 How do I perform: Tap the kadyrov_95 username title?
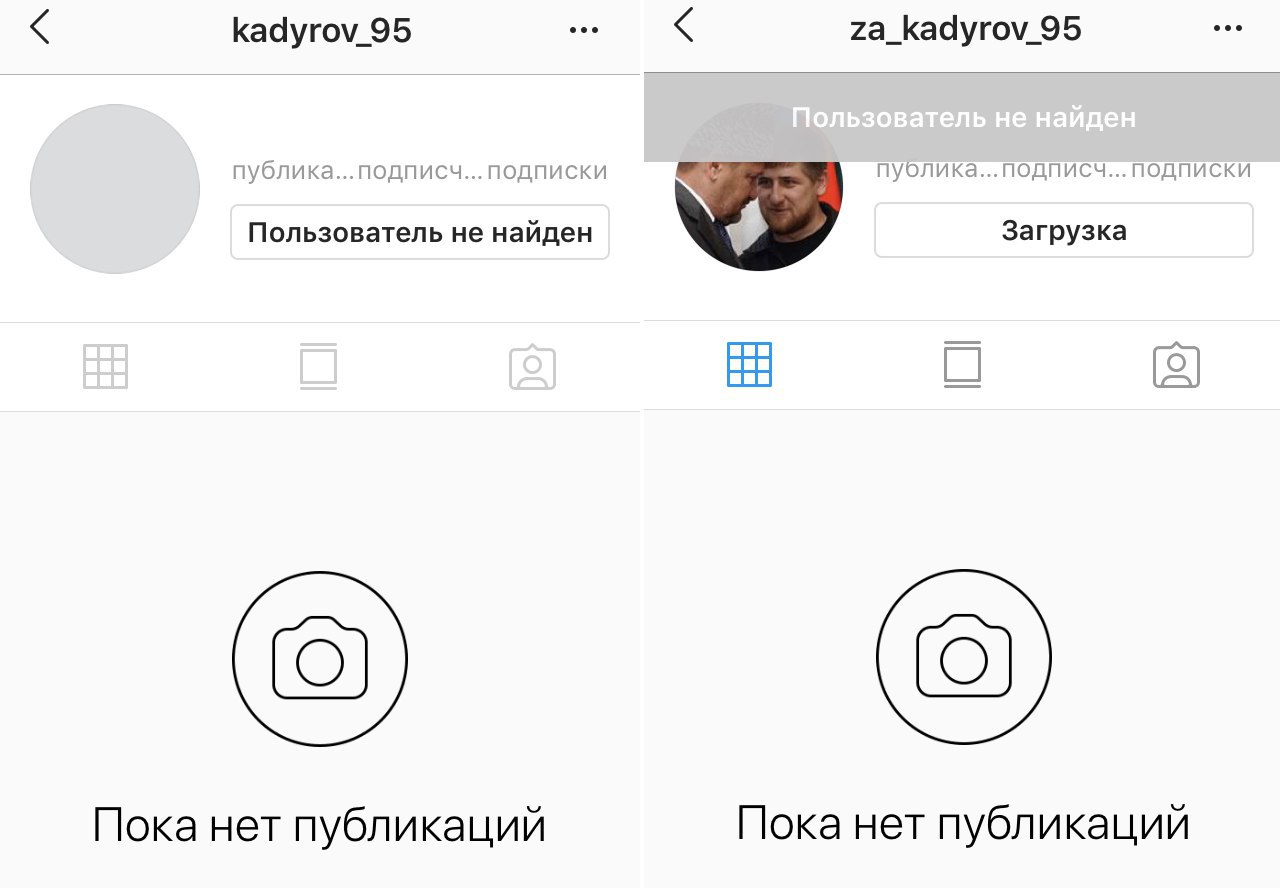pyautogui.click(x=321, y=31)
